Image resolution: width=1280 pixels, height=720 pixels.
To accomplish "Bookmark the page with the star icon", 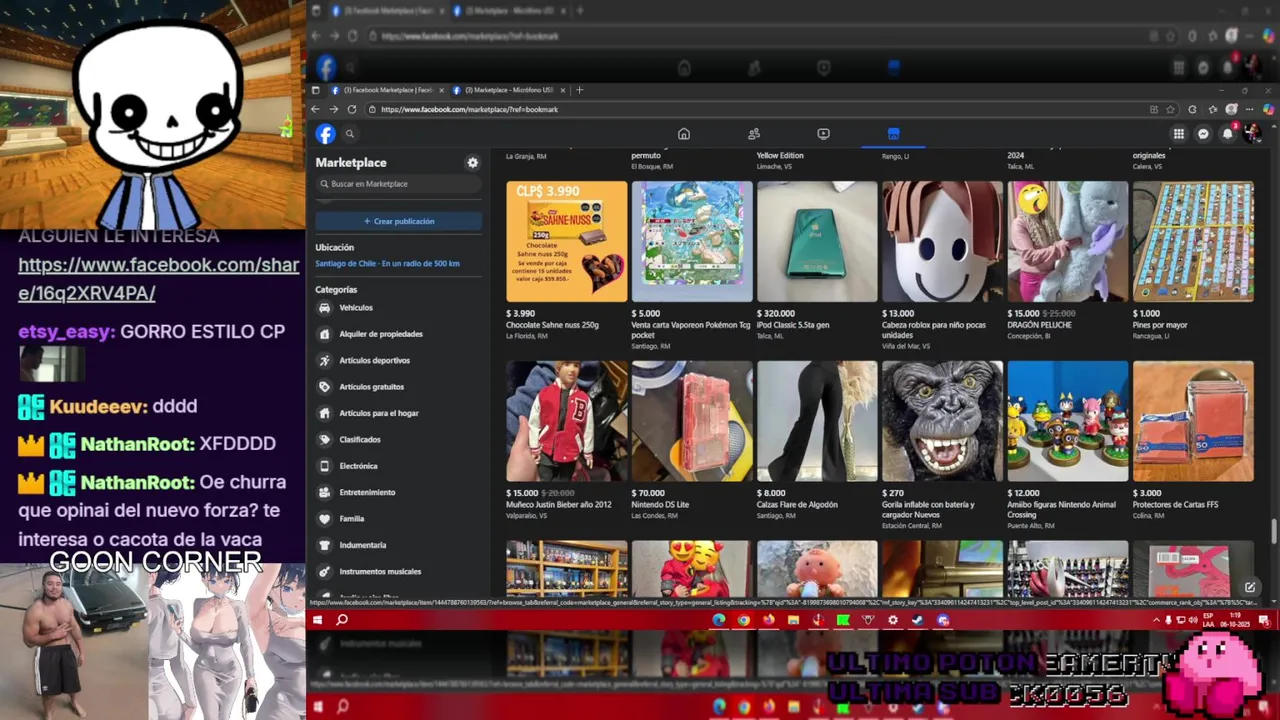I will click(x=1170, y=109).
